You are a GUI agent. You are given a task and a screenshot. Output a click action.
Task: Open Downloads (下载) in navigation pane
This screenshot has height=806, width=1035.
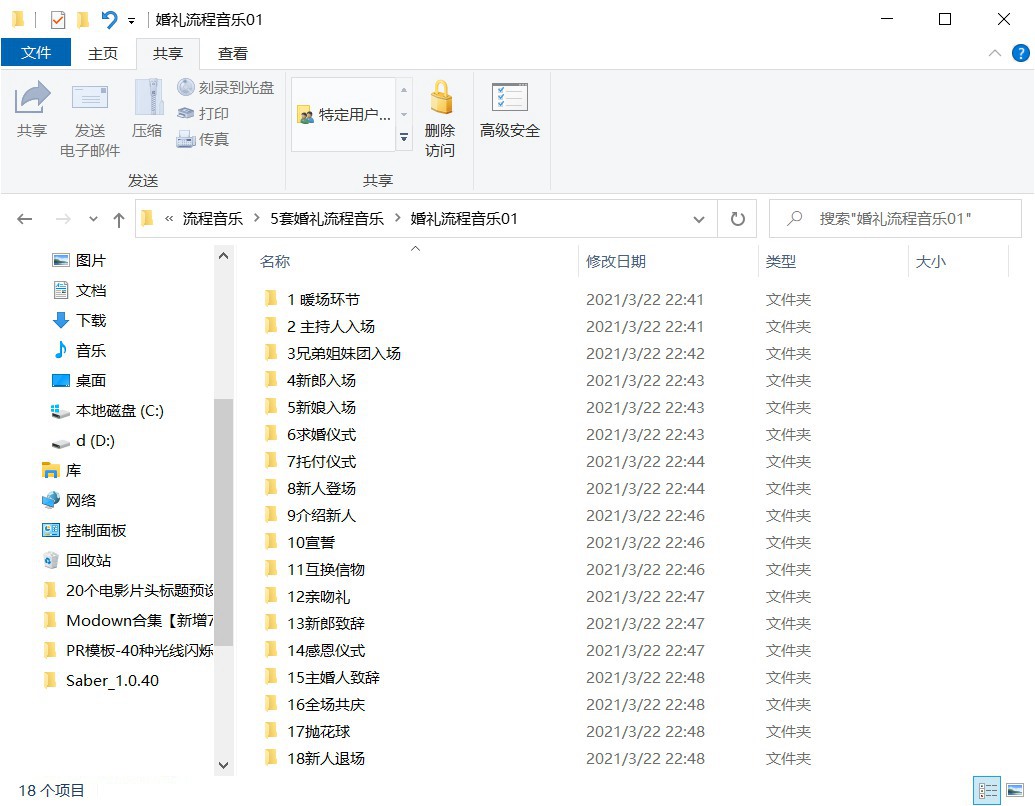[79, 321]
